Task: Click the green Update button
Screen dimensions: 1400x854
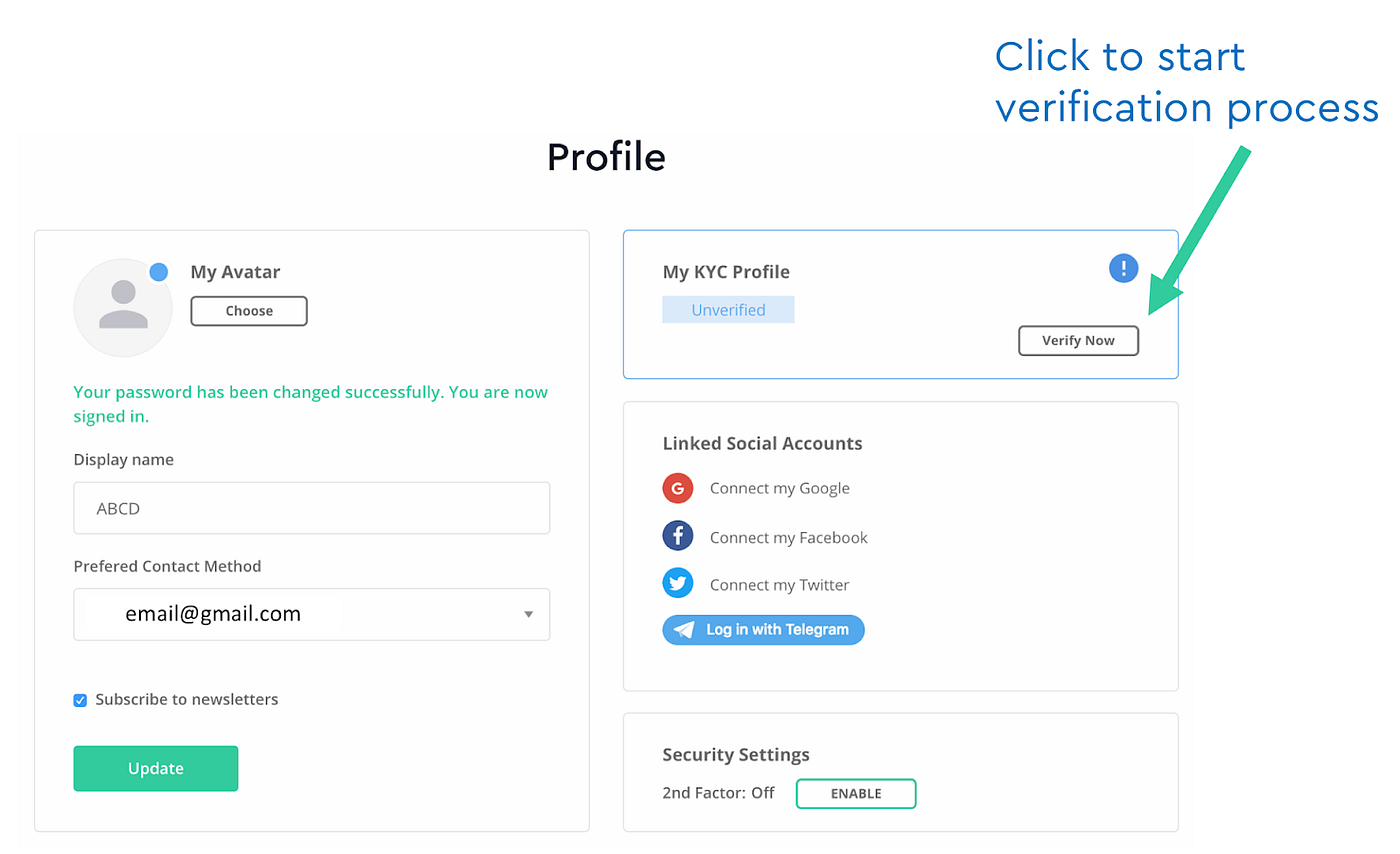Action: pyautogui.click(x=156, y=768)
